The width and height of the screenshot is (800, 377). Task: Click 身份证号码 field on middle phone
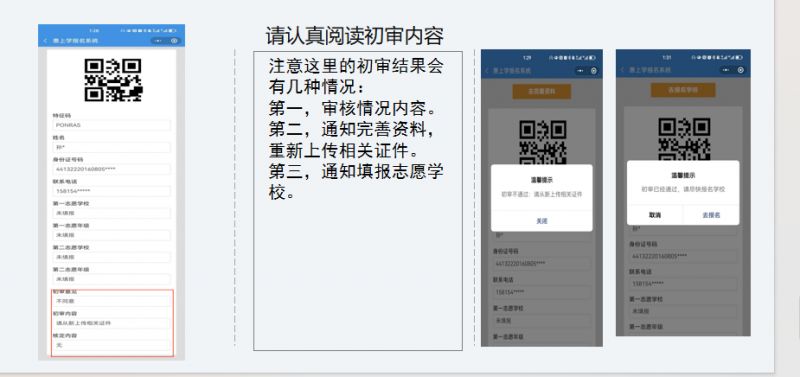point(541,264)
